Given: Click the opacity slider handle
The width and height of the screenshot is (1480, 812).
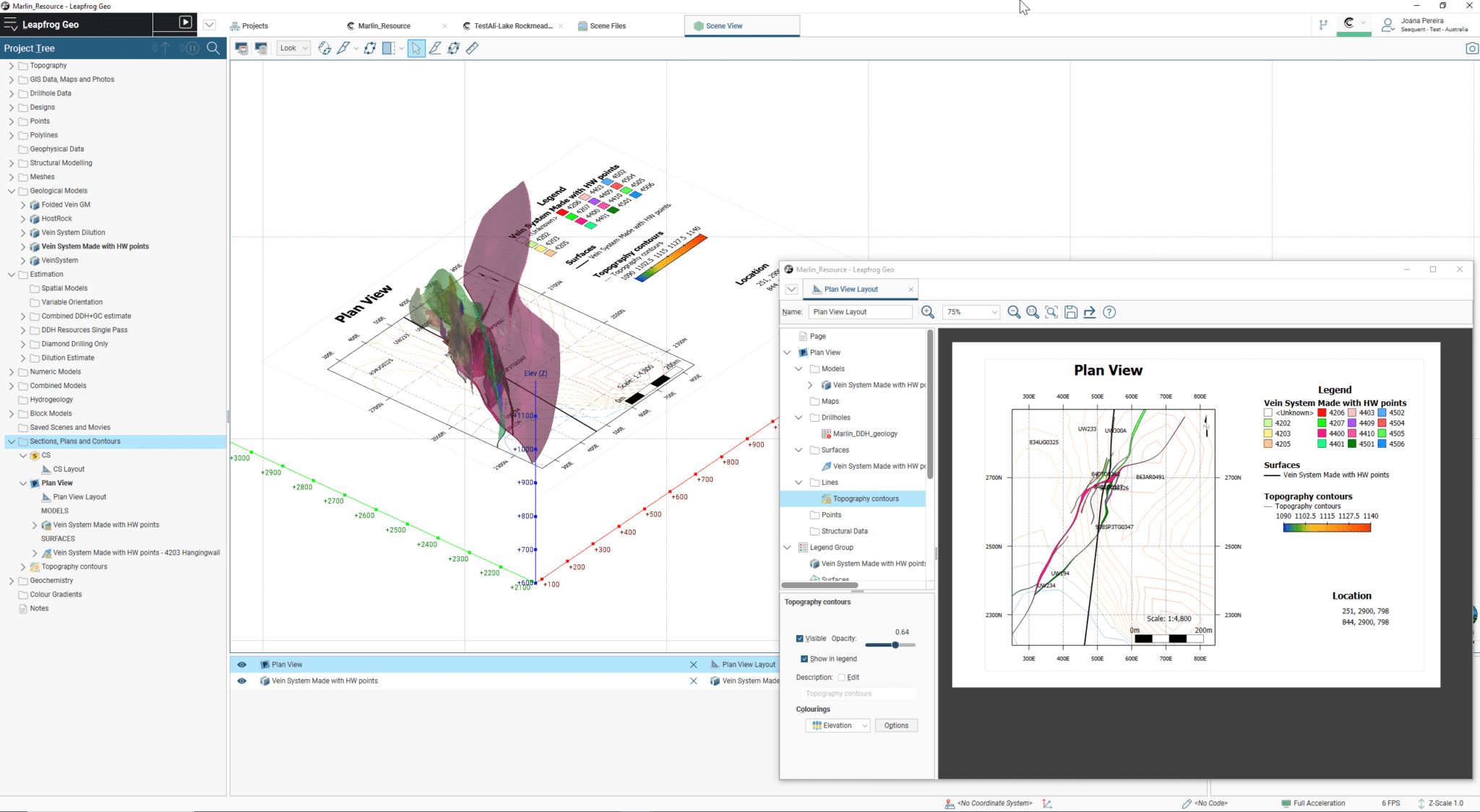Looking at the screenshot, I should click(x=895, y=644).
